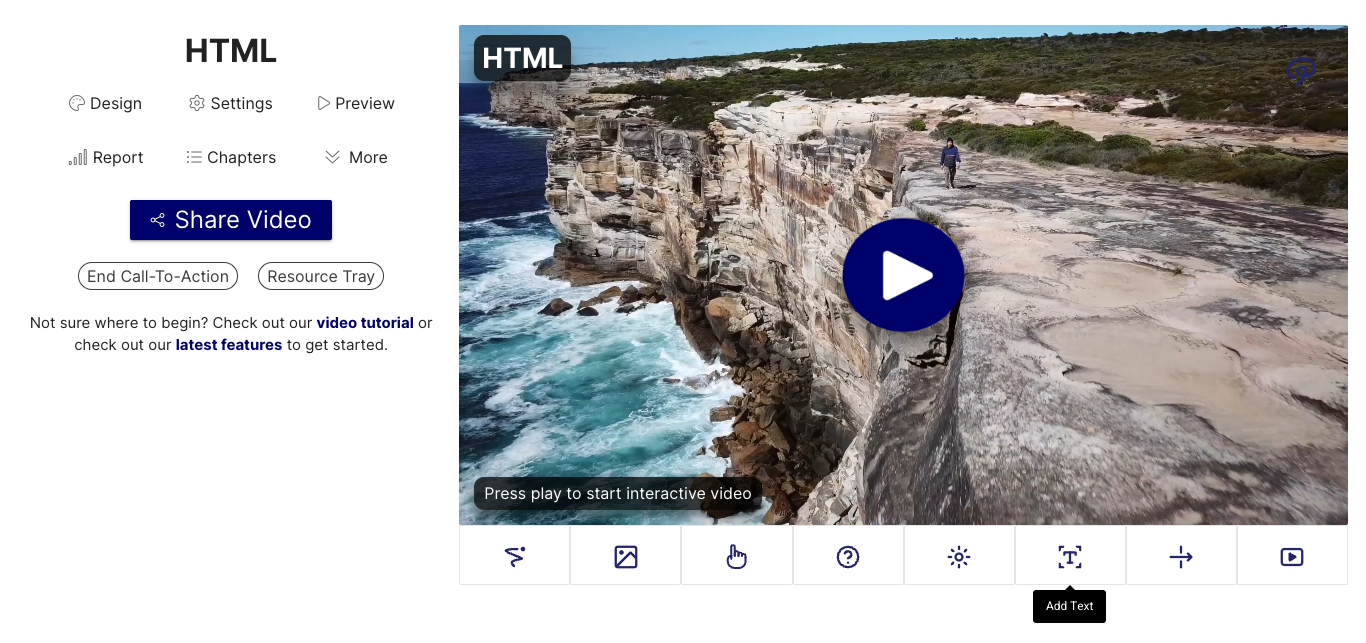This screenshot has height=643, width=1366.
Task: Open the Settings menu
Action: (x=230, y=104)
